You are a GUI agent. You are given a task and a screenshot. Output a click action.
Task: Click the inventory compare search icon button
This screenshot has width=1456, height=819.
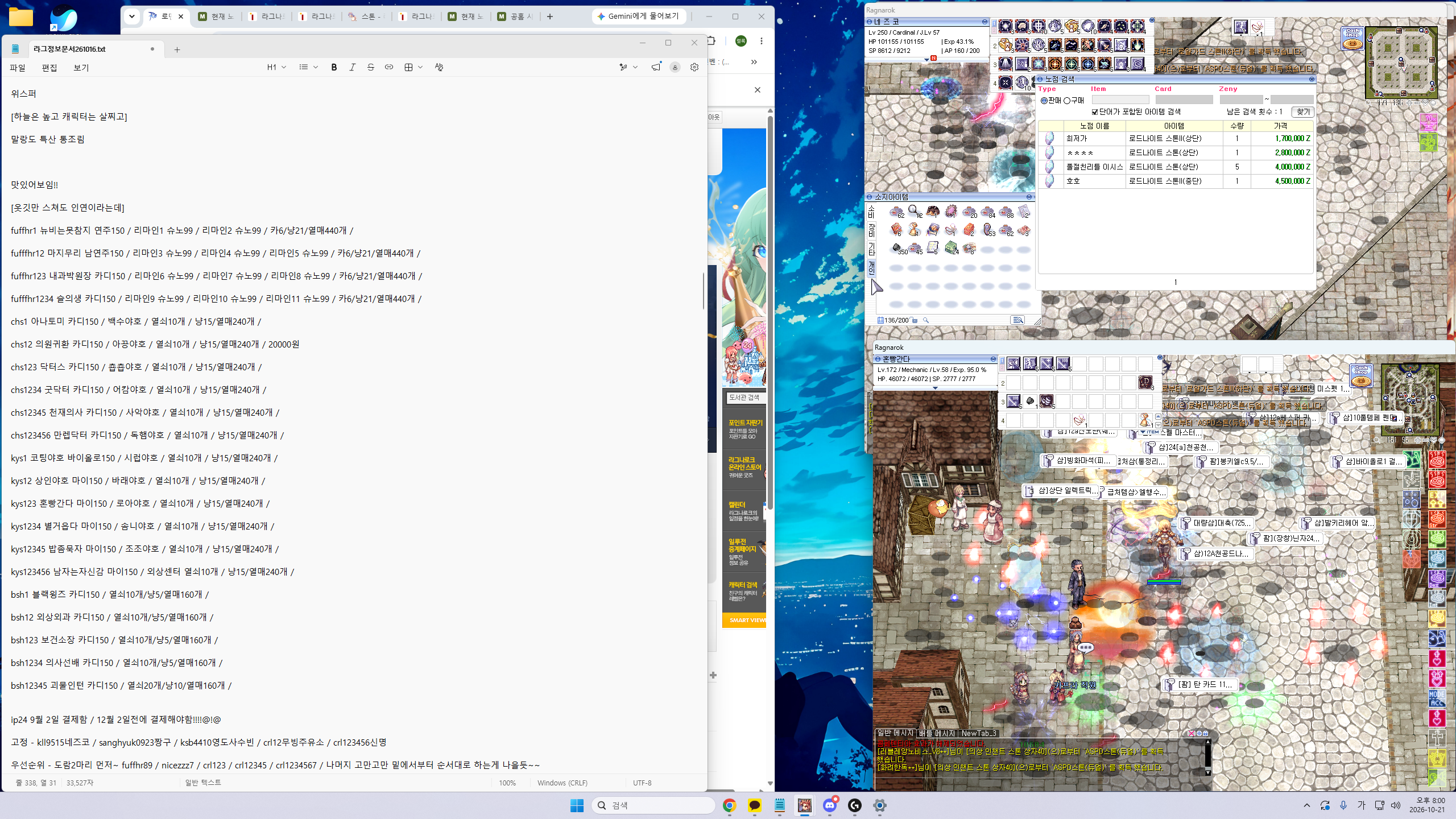(1018, 320)
